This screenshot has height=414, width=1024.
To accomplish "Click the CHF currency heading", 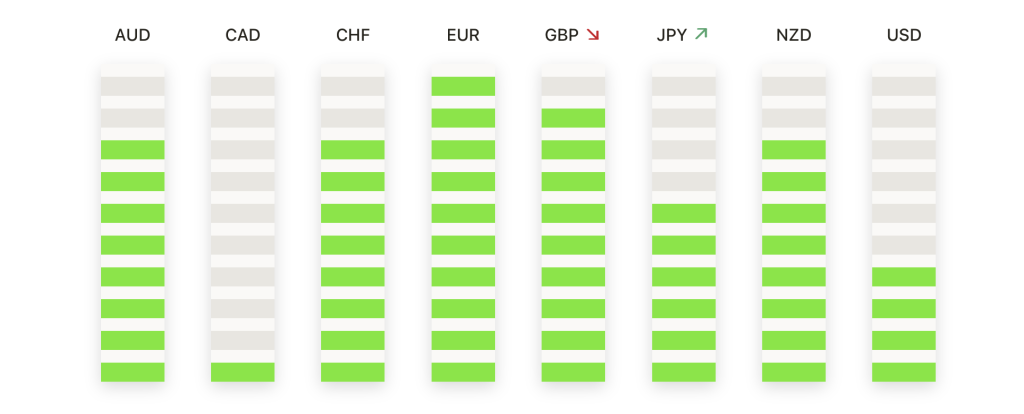I will 353,35.
